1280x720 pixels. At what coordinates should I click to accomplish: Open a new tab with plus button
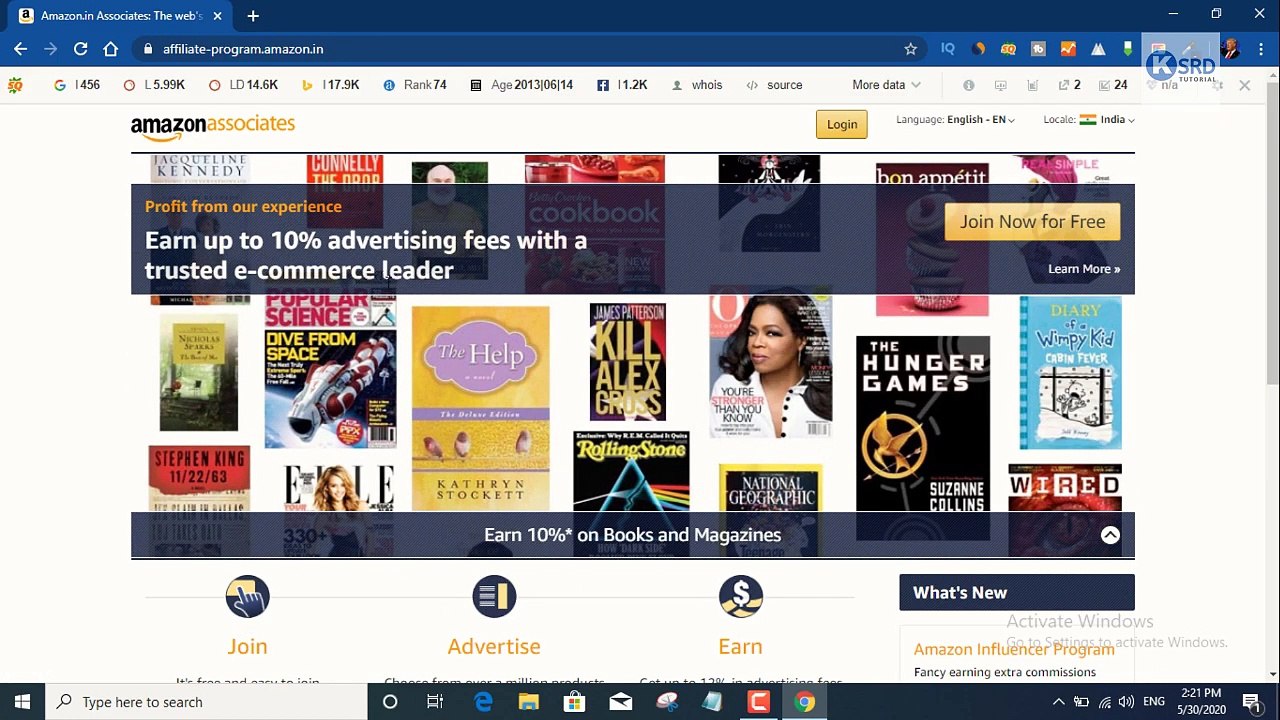click(x=253, y=16)
